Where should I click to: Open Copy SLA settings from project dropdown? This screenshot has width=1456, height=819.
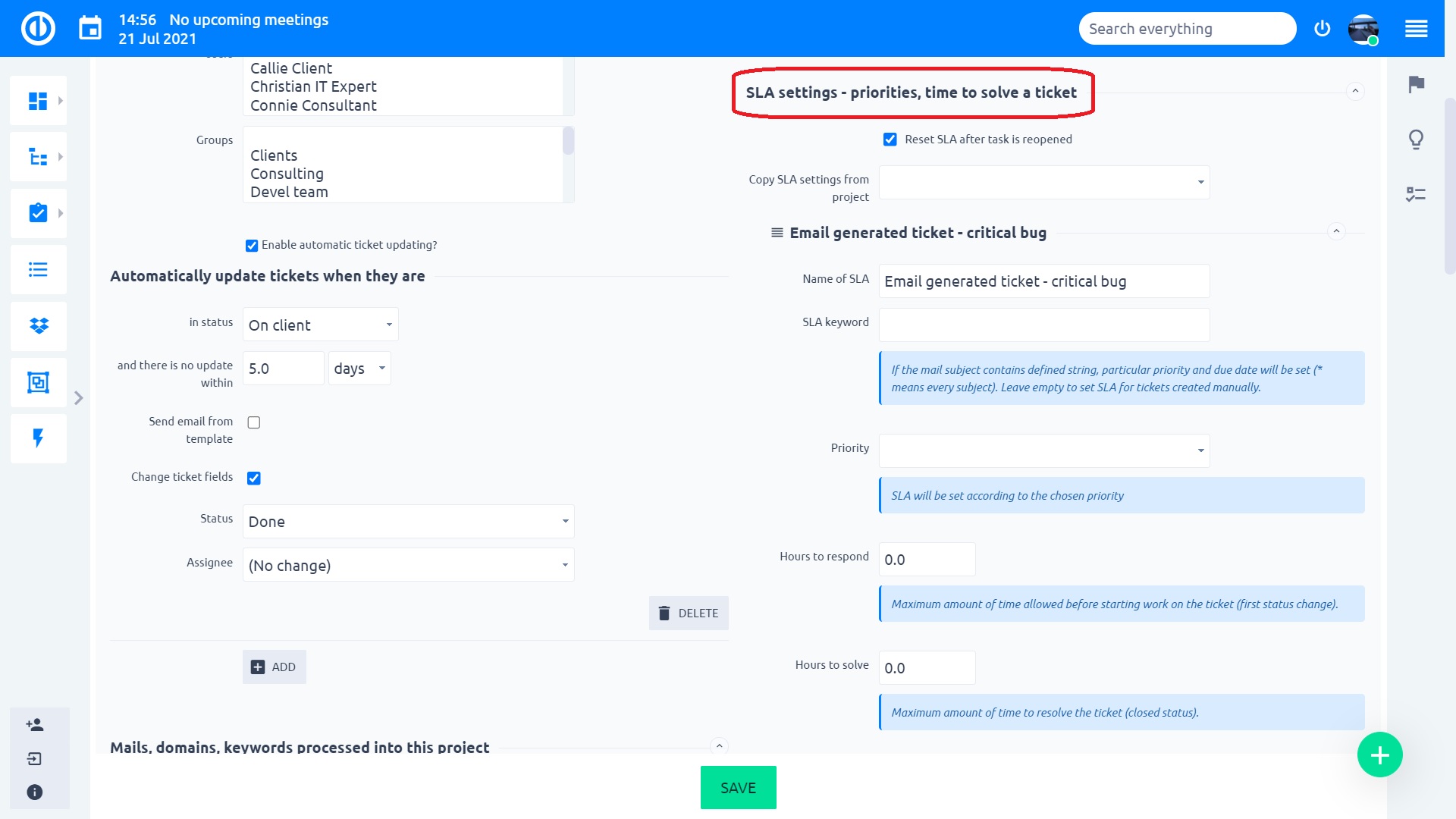pyautogui.click(x=1044, y=182)
